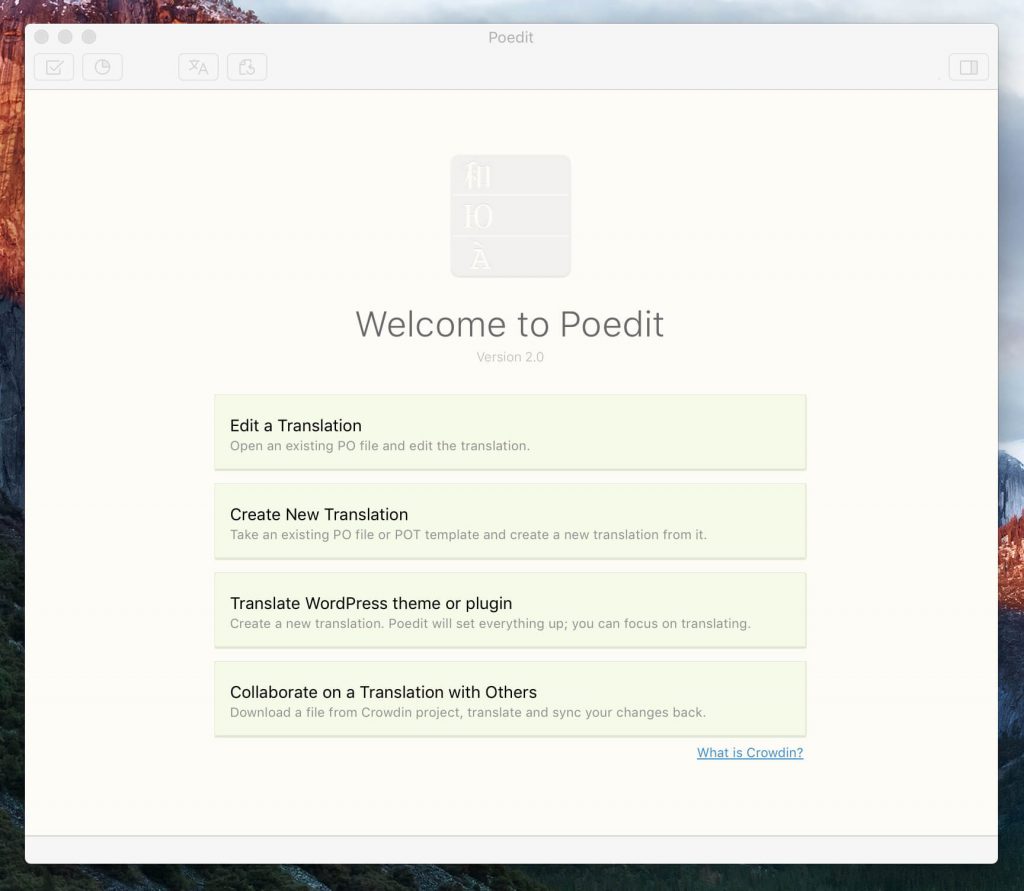The height and width of the screenshot is (891, 1024).
Task: Choose "Edit a Translation"
Action: point(510,430)
